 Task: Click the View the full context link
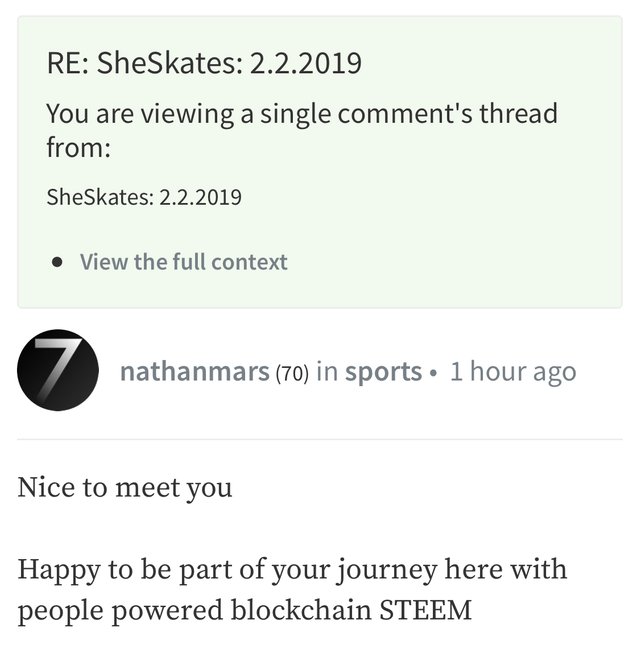(183, 262)
